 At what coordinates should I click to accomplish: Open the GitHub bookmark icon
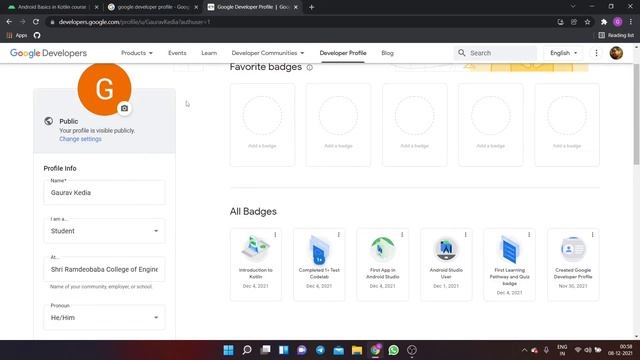pyautogui.click(x=37, y=36)
